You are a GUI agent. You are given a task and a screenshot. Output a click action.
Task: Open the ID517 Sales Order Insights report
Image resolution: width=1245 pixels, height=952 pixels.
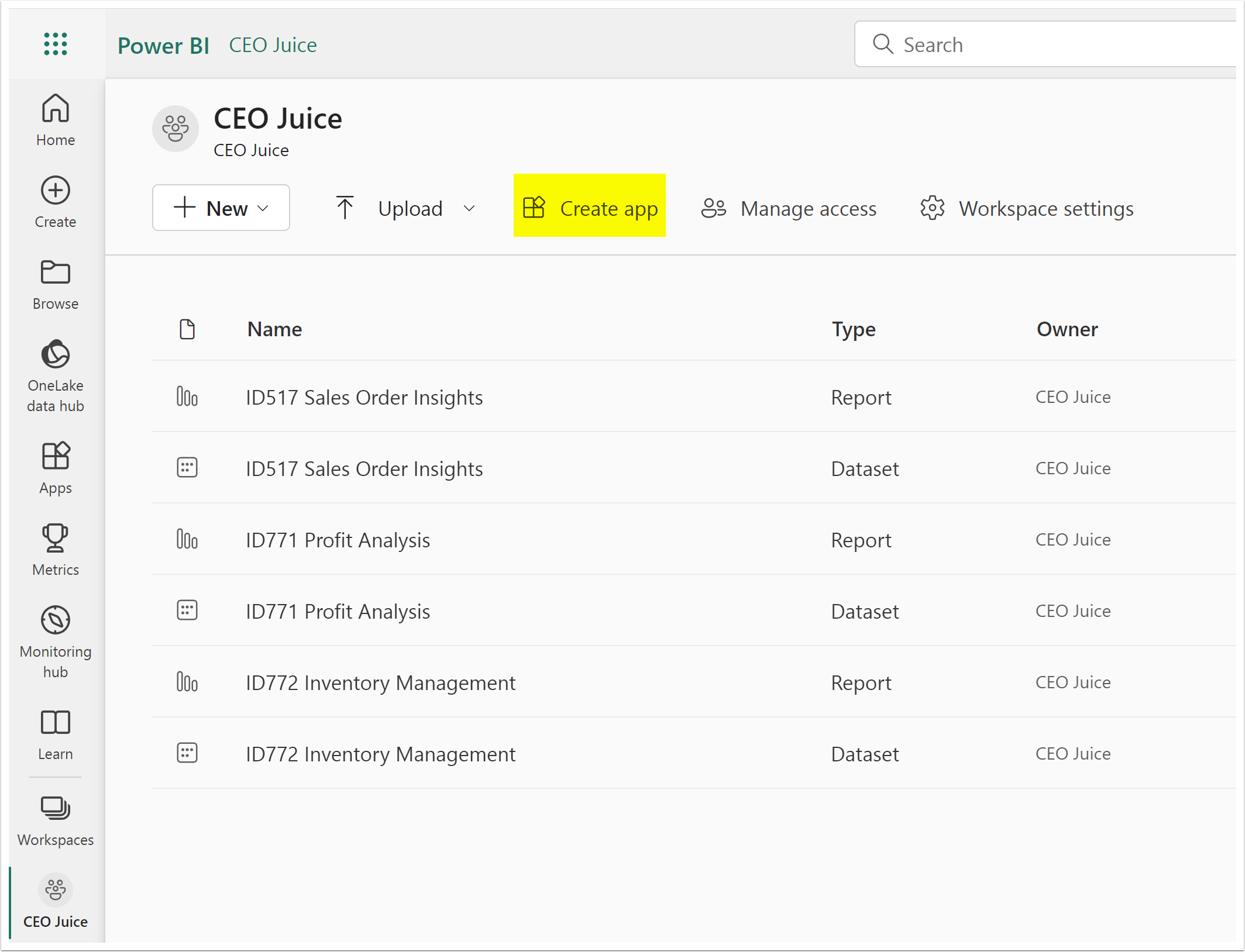tap(364, 398)
